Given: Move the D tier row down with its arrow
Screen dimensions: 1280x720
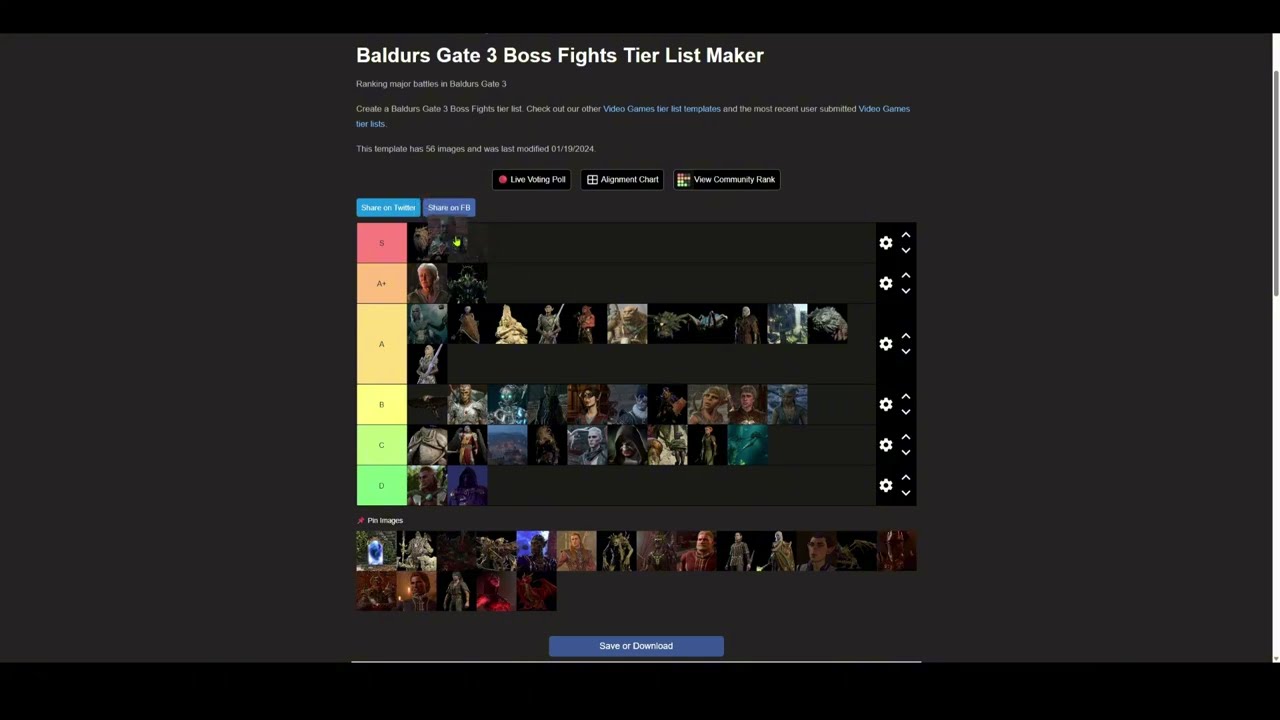Looking at the screenshot, I should (x=906, y=494).
